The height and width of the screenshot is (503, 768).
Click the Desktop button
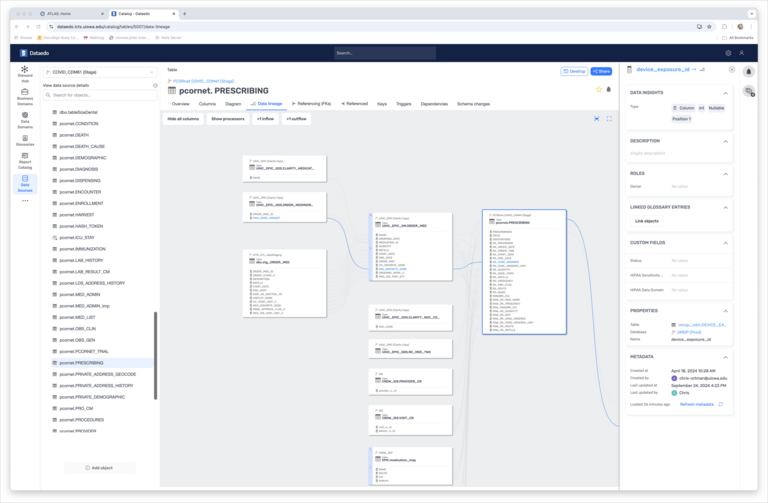click(574, 72)
